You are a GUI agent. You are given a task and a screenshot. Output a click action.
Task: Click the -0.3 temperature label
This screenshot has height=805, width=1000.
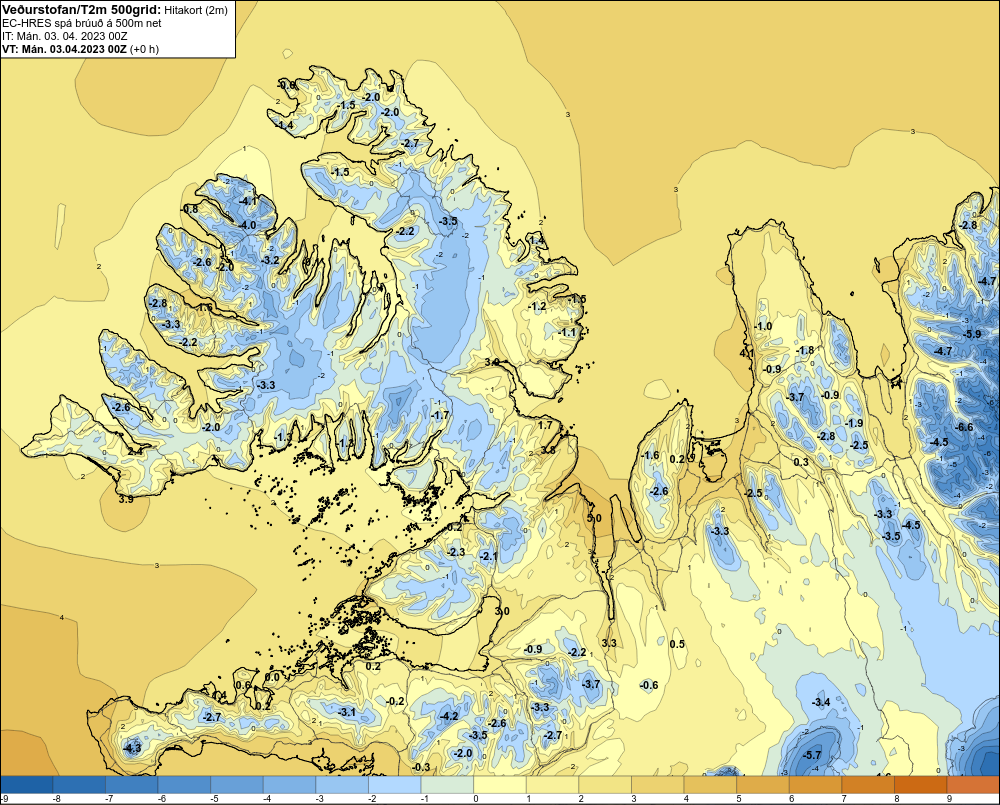coord(421,767)
